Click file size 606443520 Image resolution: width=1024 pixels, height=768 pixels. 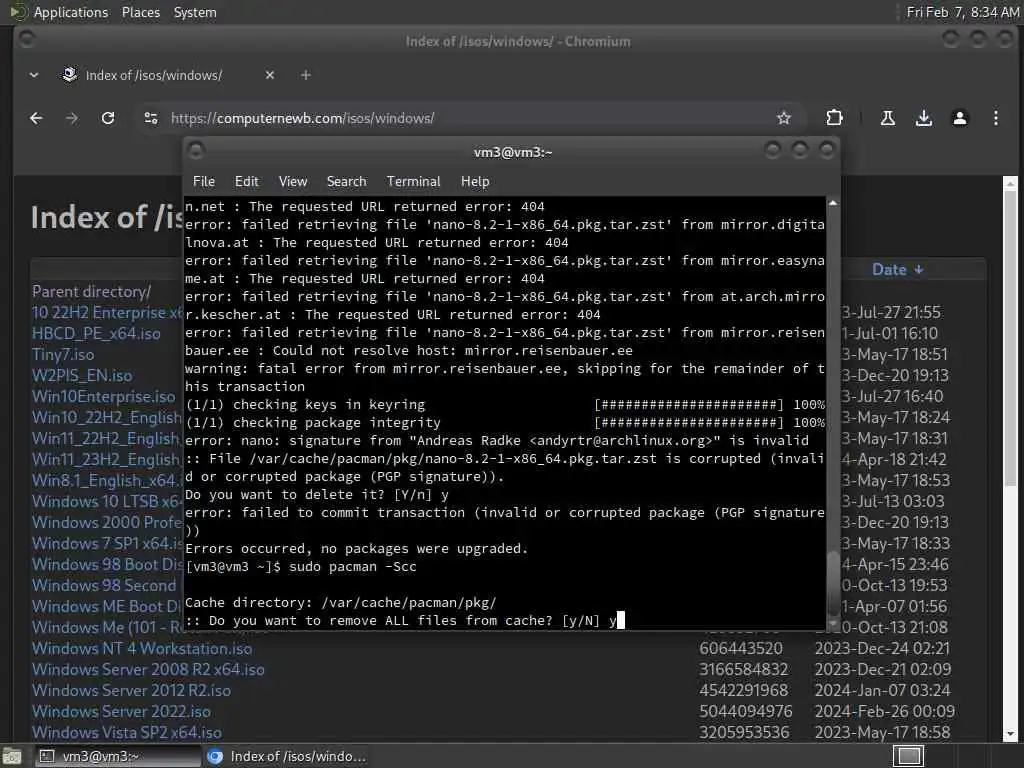[741, 648]
